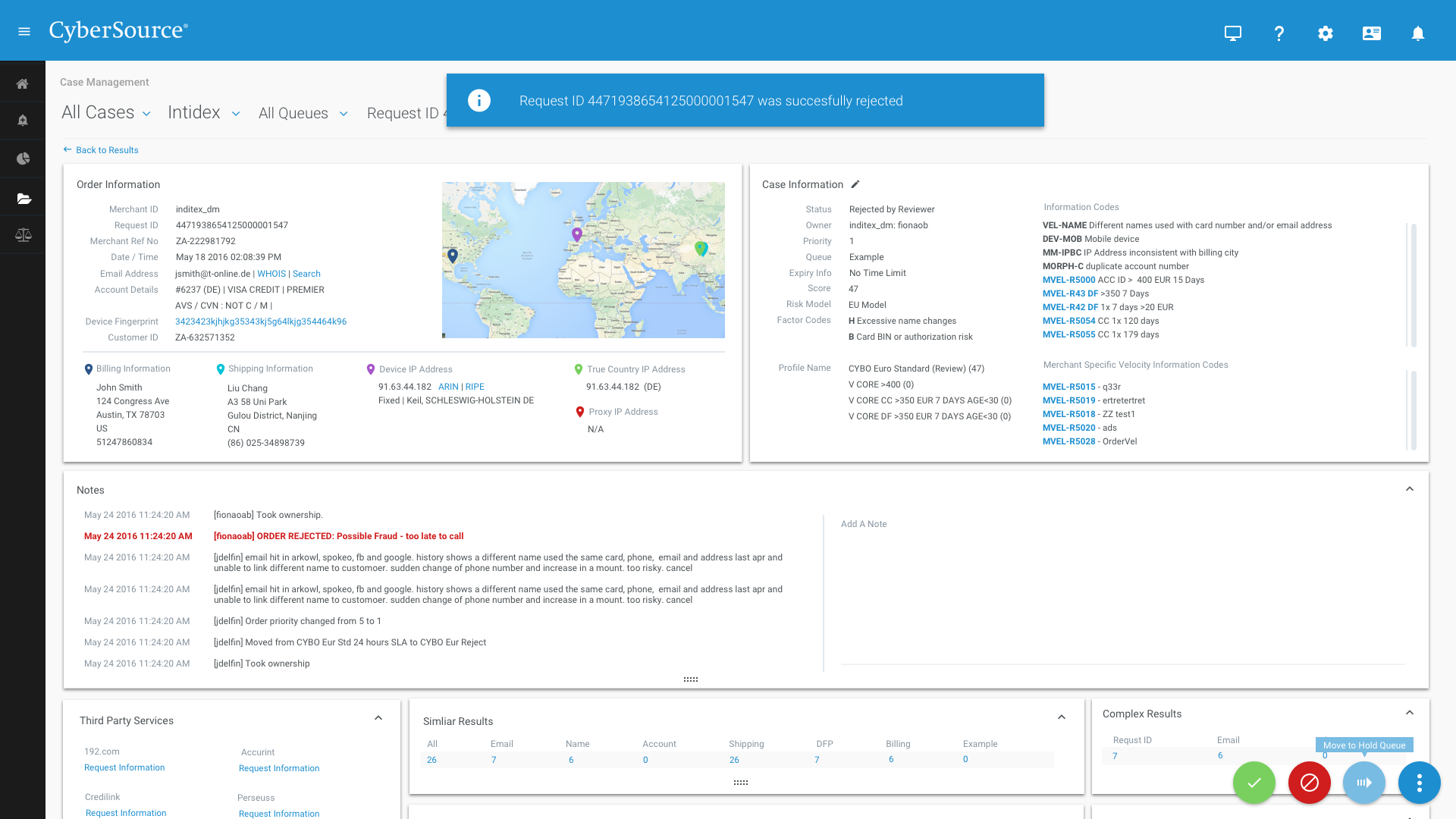Open the settings gear icon

coord(1326,33)
